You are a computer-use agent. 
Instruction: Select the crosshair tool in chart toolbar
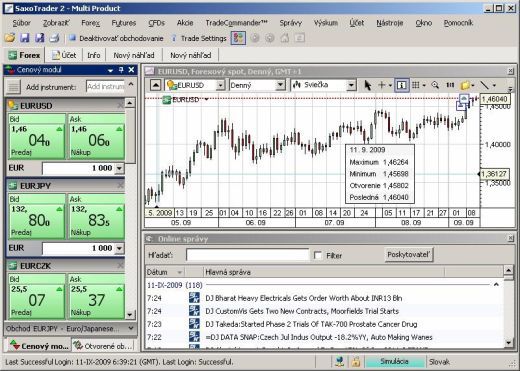[382, 85]
